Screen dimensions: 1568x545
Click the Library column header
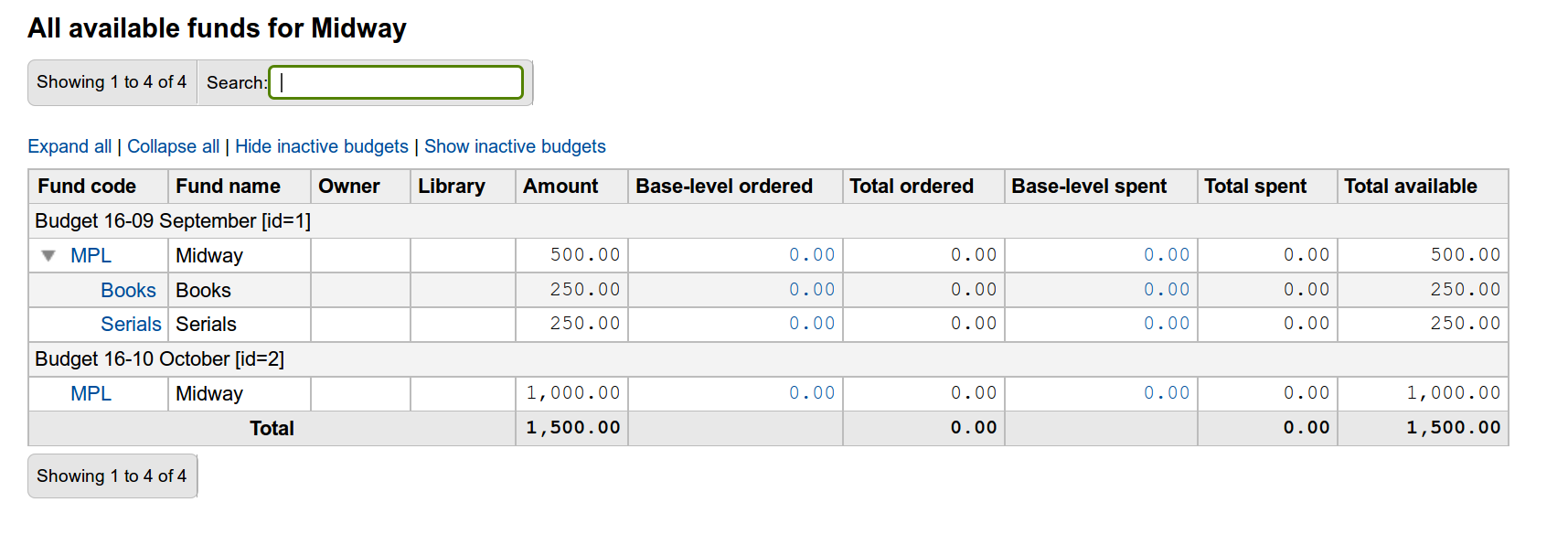point(452,187)
